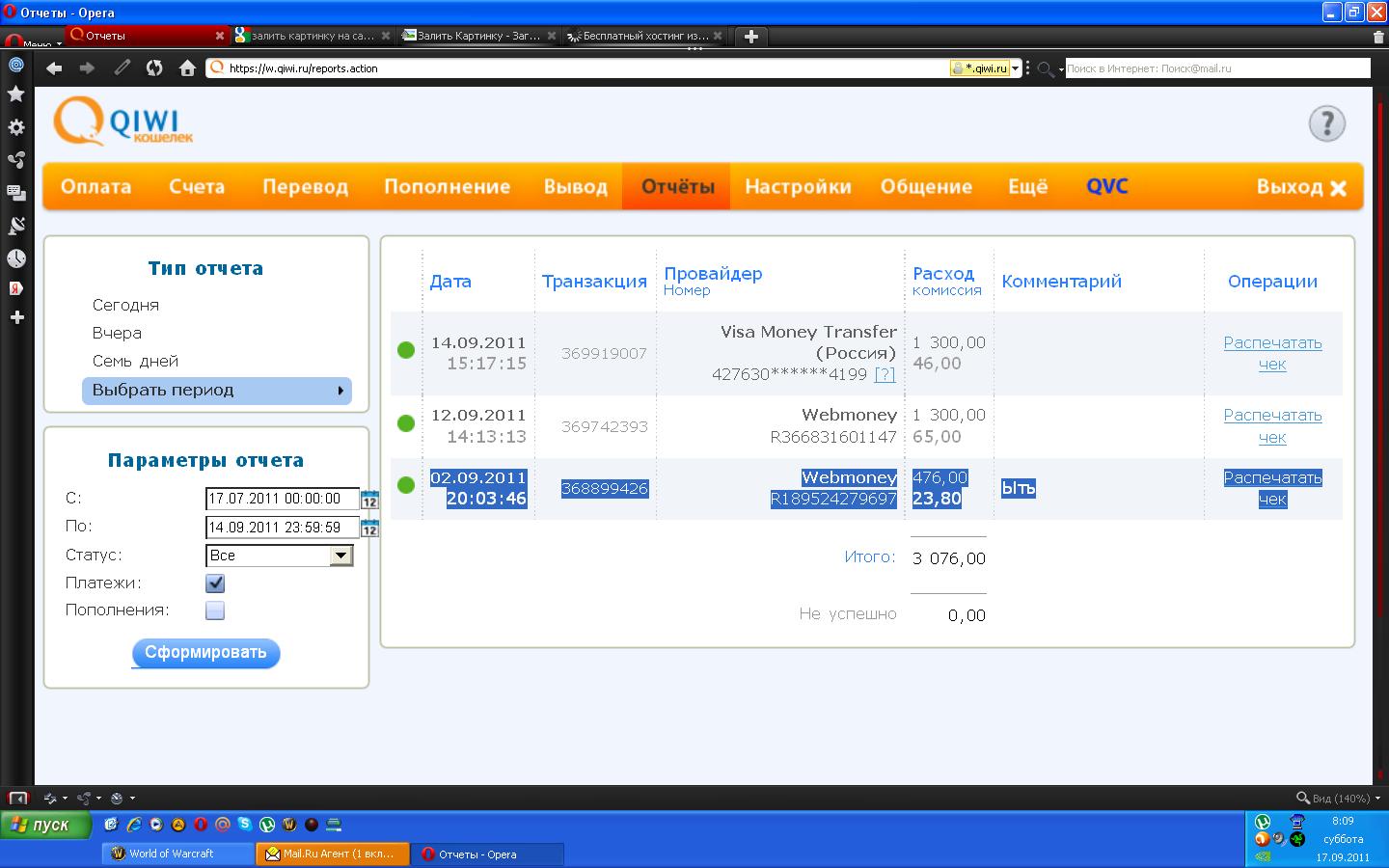
Task: Focus the Поиск@mail.ru search field
Action: pos(1217,68)
